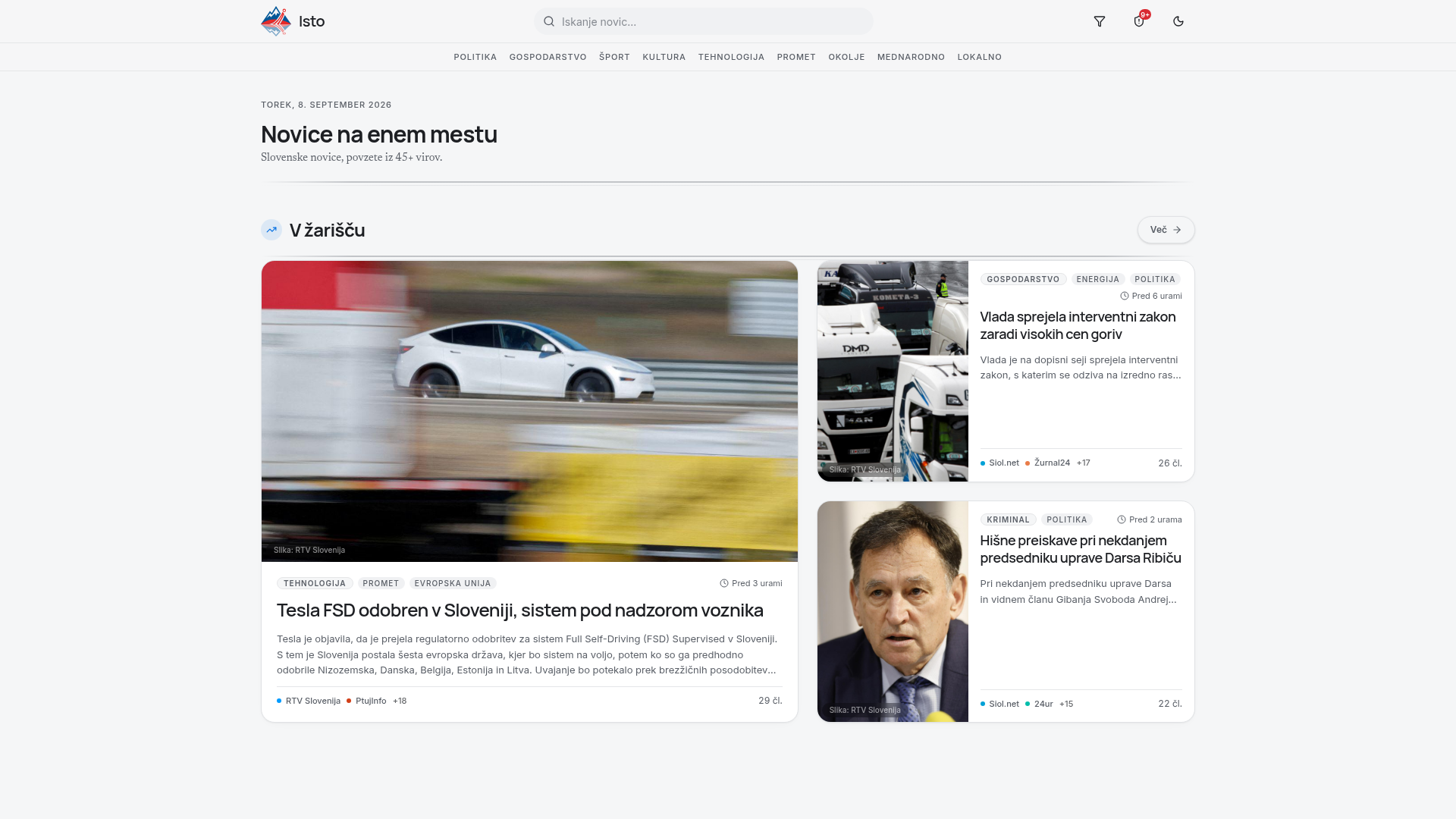
Task: Open the Tehnologija category
Action: tap(732, 57)
